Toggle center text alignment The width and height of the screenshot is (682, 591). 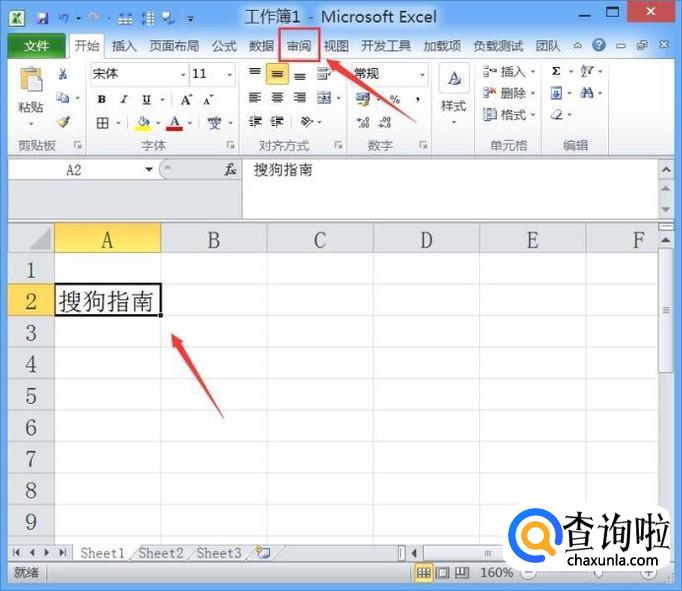click(277, 97)
